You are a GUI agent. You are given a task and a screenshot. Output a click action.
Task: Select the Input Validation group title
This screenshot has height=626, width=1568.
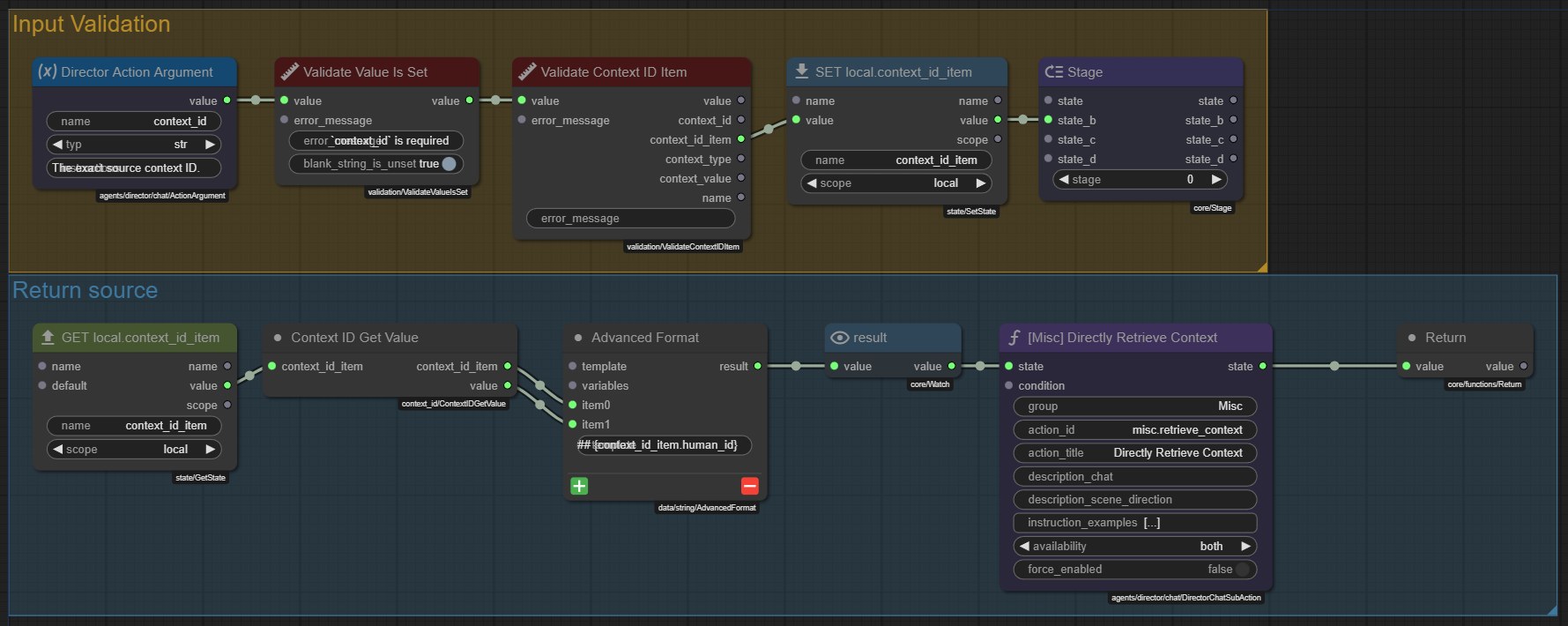[91, 25]
